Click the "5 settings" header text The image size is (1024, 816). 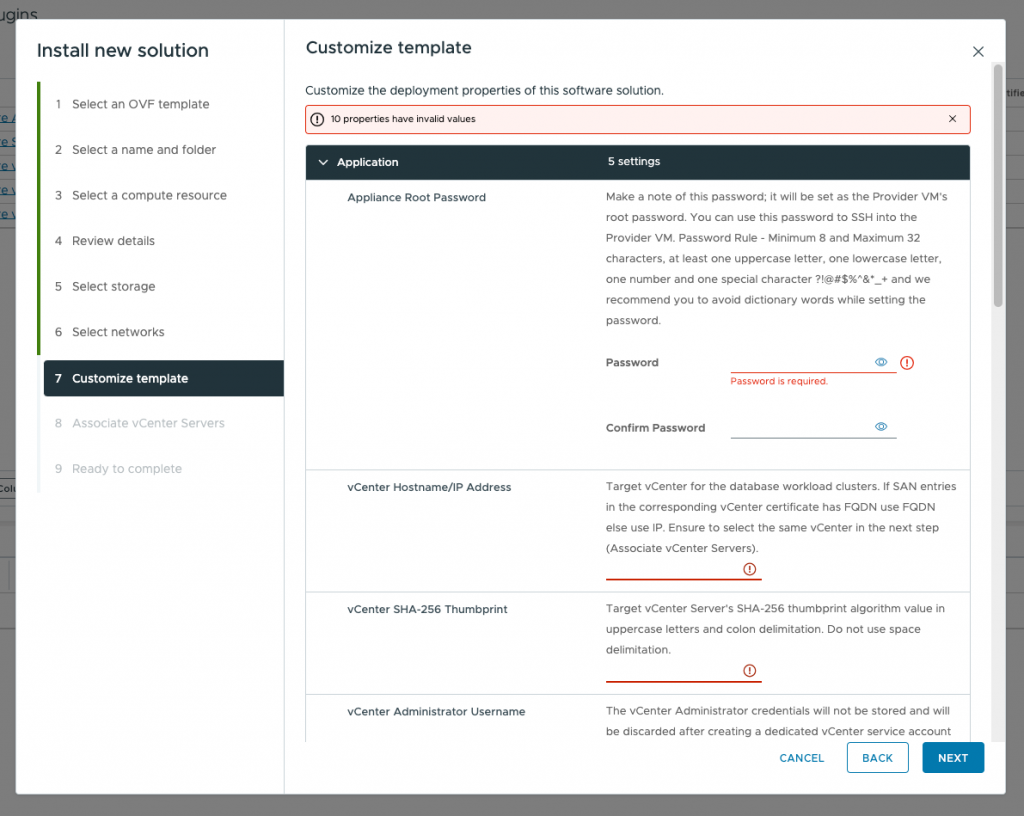pyautogui.click(x=633, y=161)
